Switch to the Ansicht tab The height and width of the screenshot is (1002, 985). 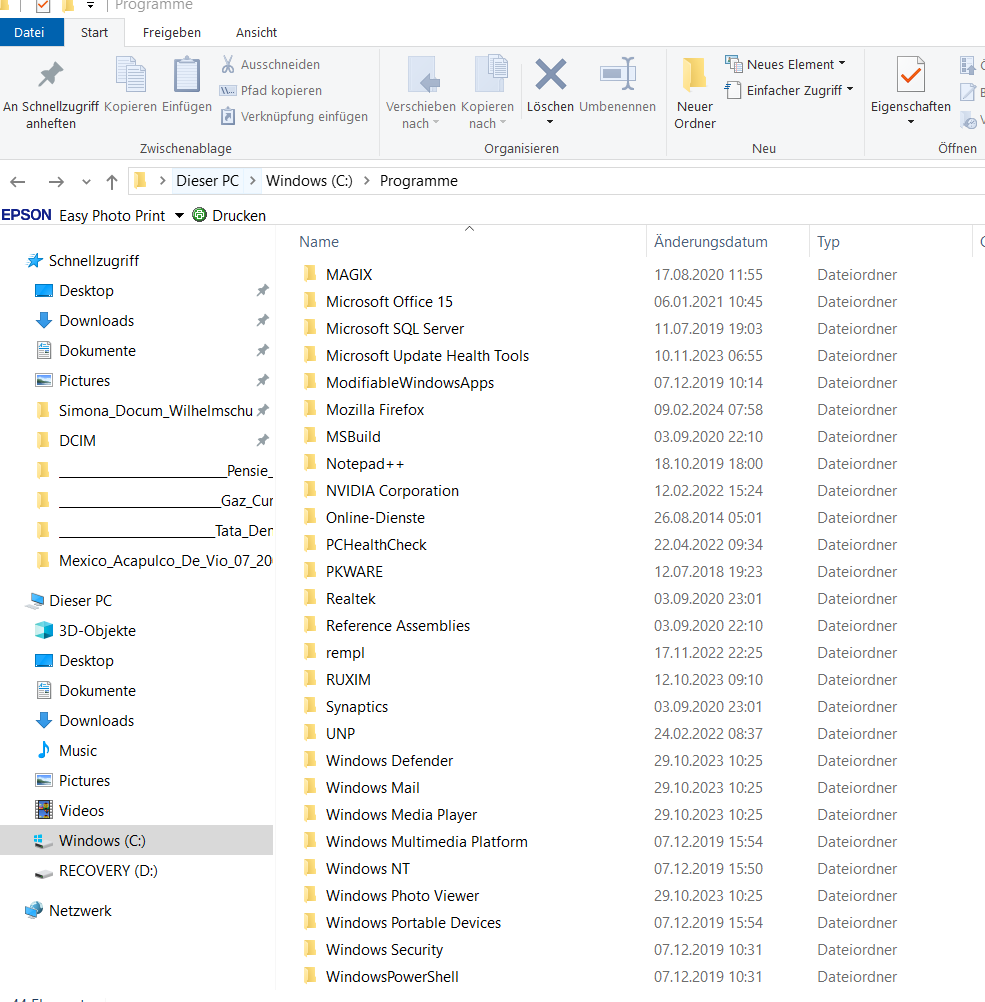256,33
